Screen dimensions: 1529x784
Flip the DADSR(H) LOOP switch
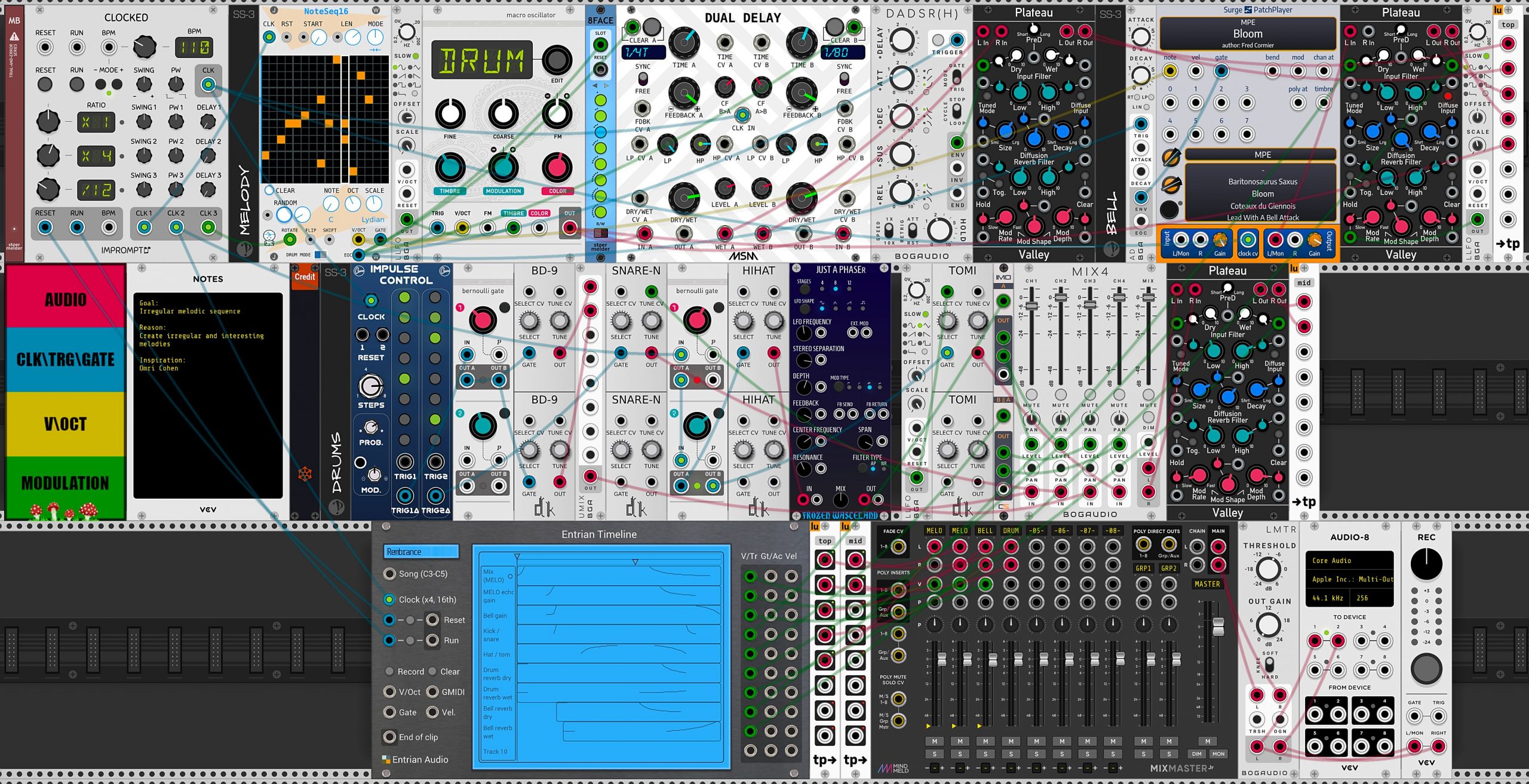point(957,111)
